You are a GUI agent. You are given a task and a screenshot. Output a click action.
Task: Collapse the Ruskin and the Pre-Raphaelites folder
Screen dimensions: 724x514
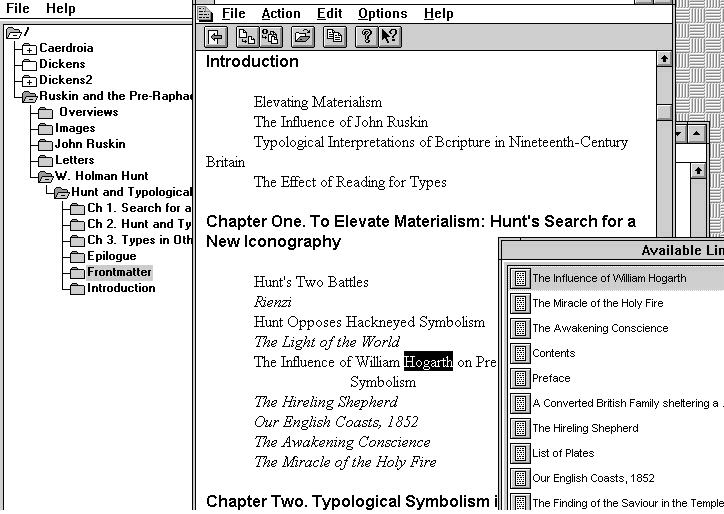30,97
